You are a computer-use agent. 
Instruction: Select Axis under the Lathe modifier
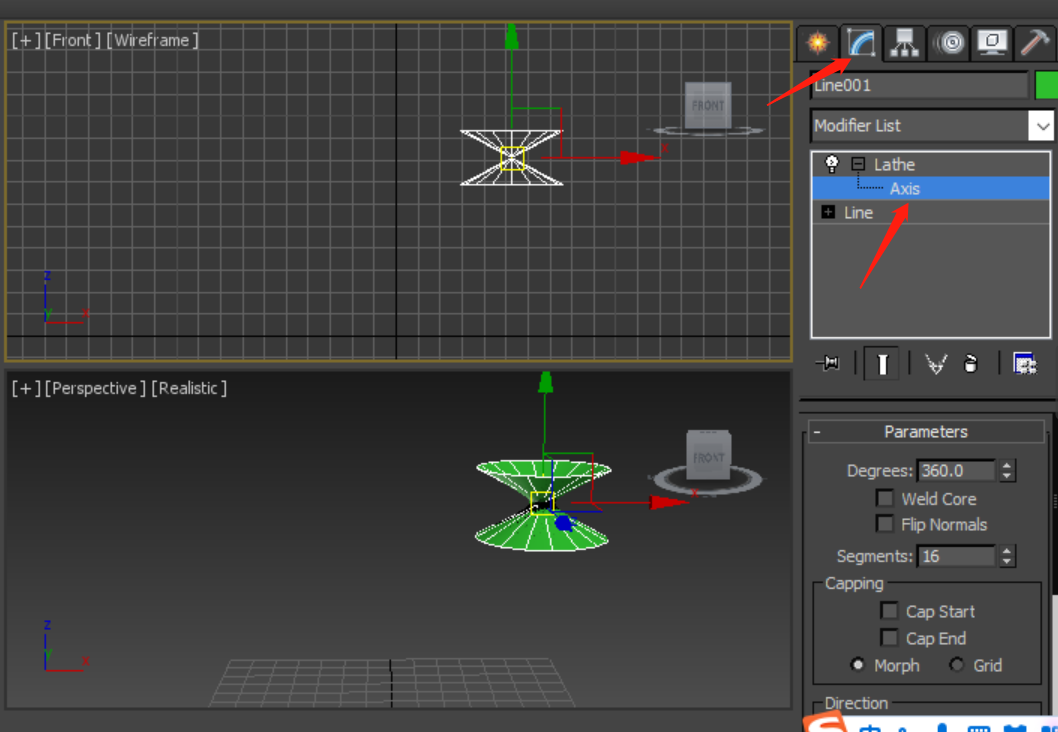[904, 188]
